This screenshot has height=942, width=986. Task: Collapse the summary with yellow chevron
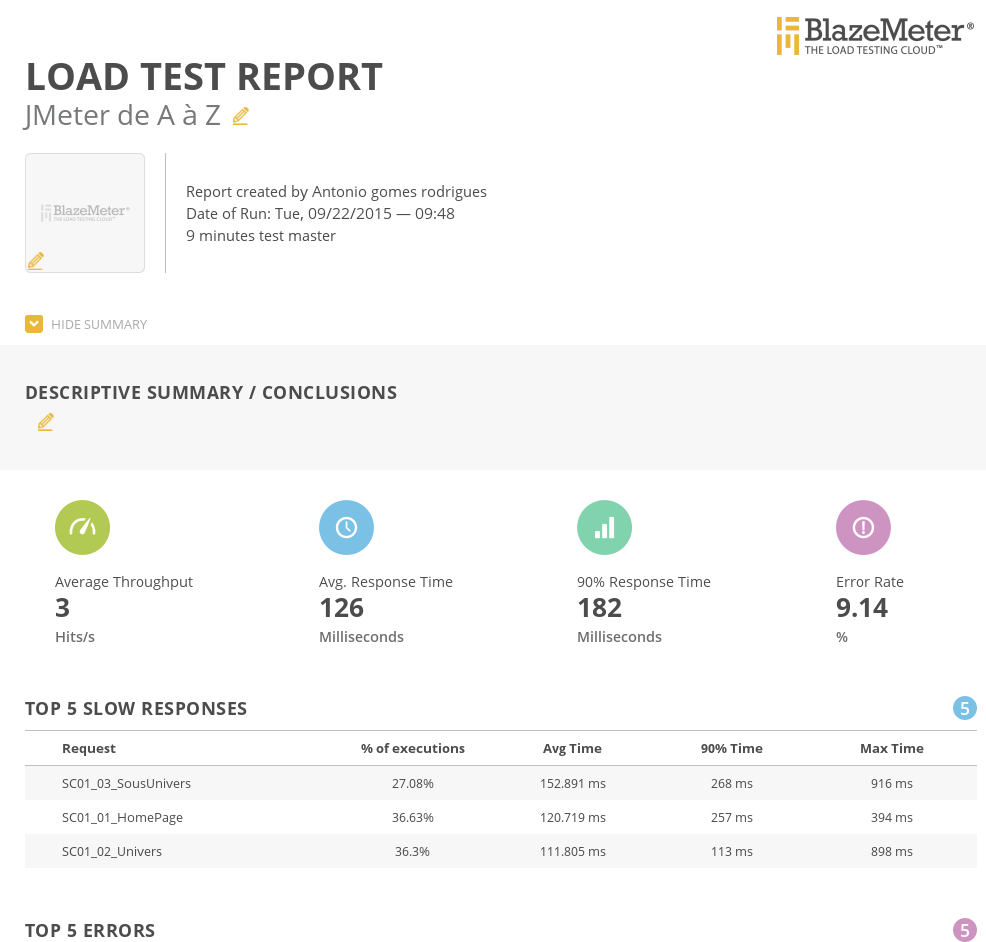coord(34,324)
